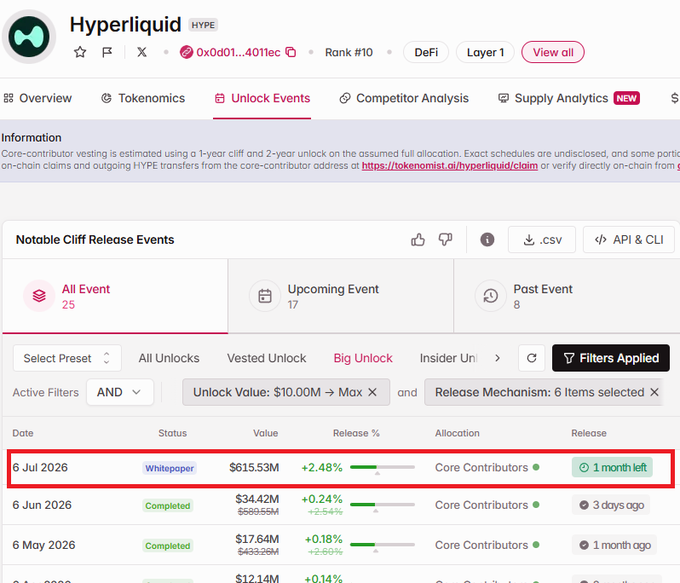
Task: Sort by the Release % column header
Action: click(x=356, y=433)
